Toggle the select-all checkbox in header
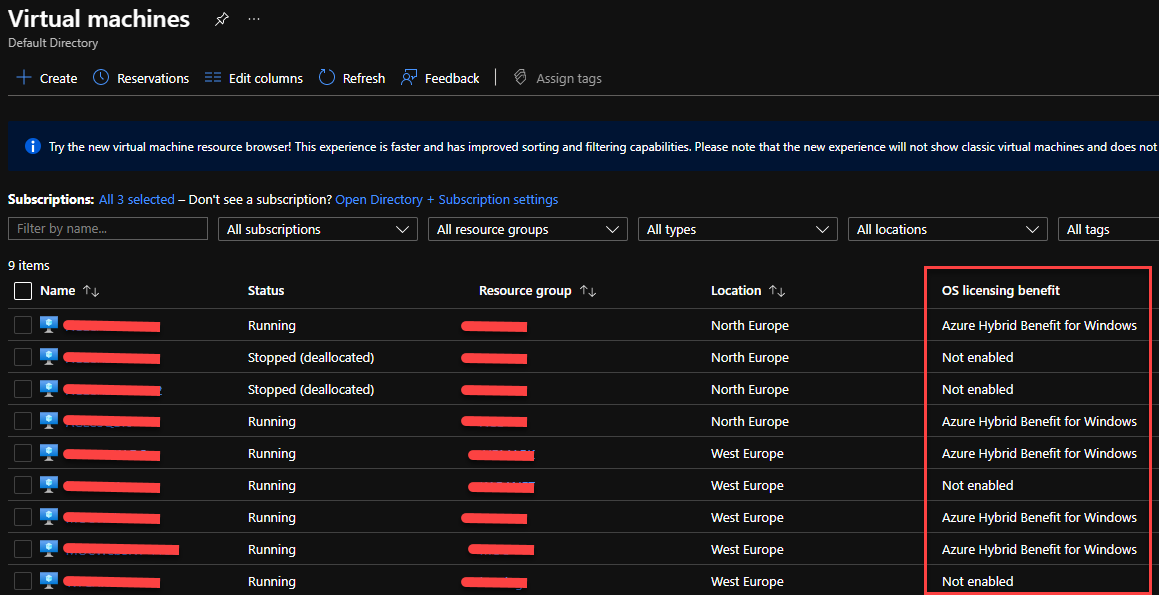The height and width of the screenshot is (595, 1159). 23,291
